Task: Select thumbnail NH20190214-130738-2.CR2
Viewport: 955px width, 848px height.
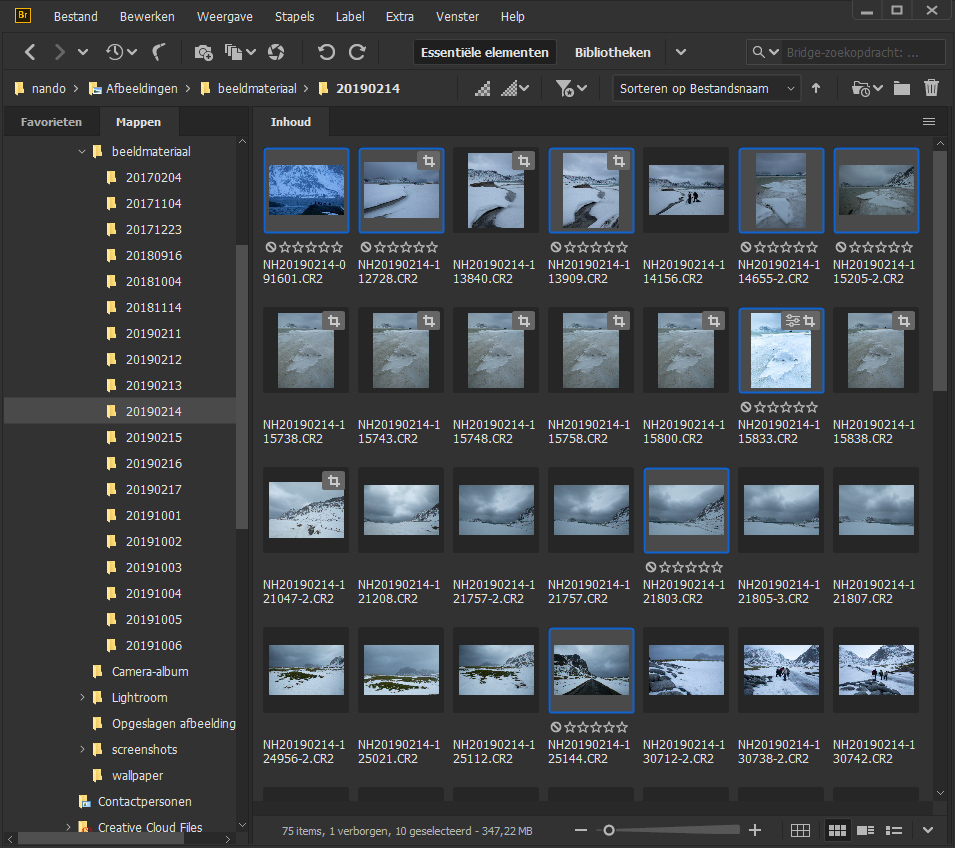Action: click(781, 670)
